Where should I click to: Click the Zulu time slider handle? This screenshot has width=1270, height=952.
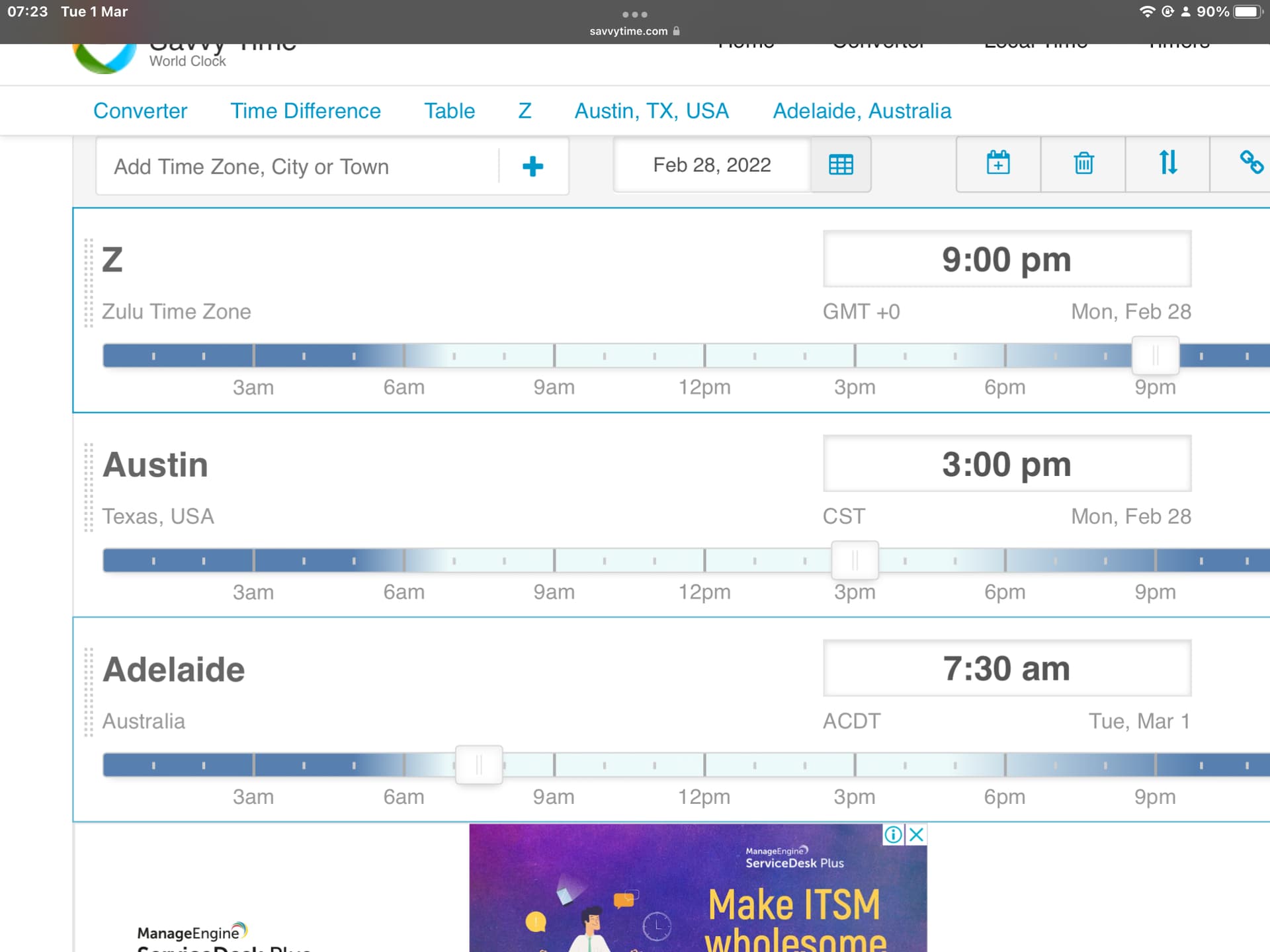point(1155,356)
